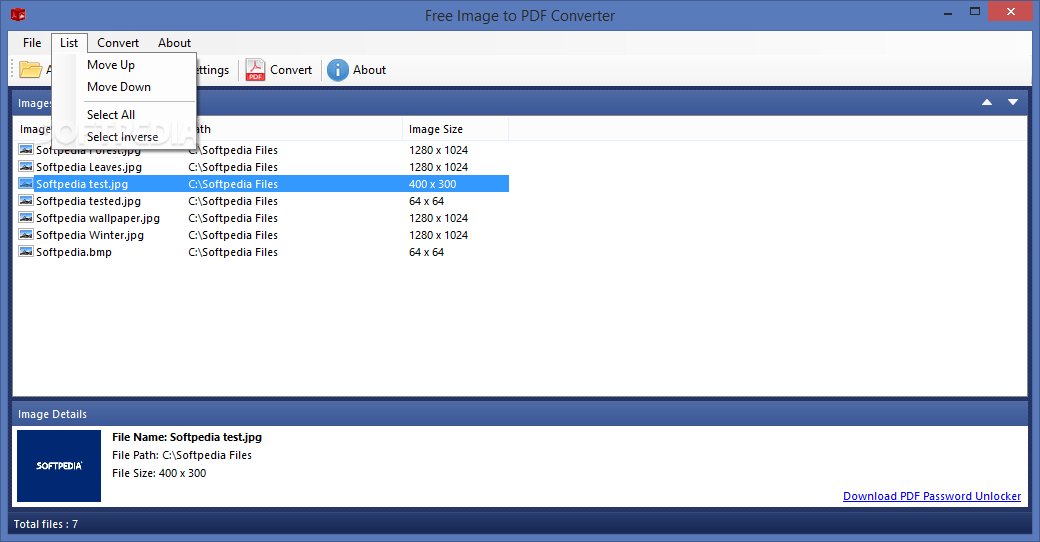Click the folder icon in toolbar
Screen dimensions: 1040x542
click(x=31, y=69)
